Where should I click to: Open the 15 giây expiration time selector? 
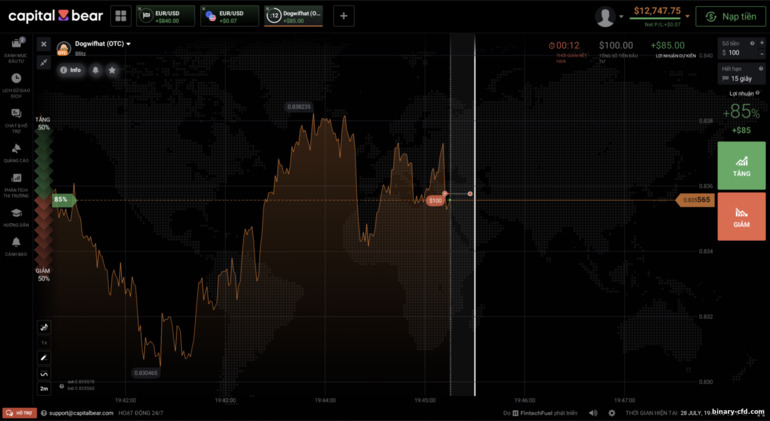click(741, 78)
